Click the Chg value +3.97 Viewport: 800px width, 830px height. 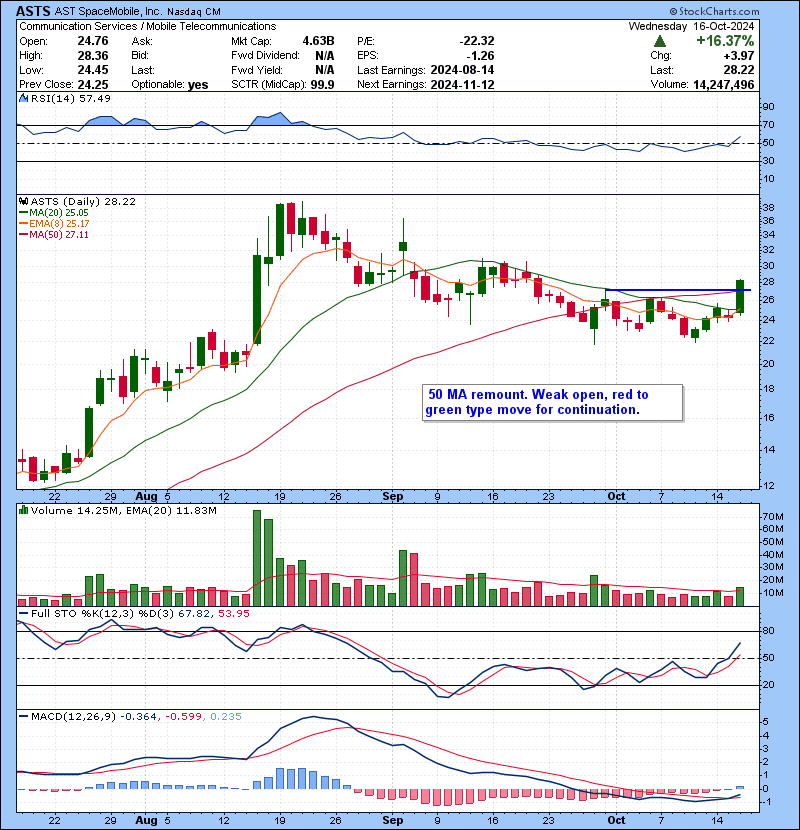(x=740, y=56)
